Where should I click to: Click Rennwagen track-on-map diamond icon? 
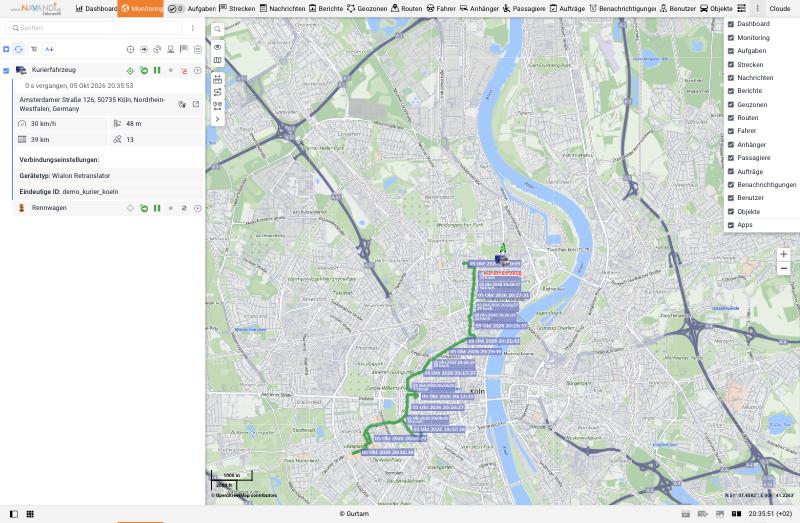tap(130, 208)
